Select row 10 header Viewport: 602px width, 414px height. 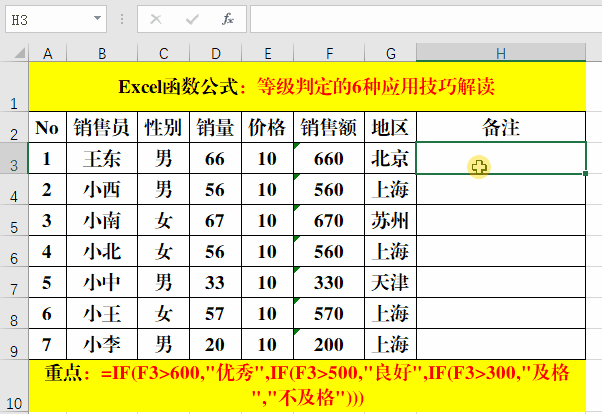point(14,387)
